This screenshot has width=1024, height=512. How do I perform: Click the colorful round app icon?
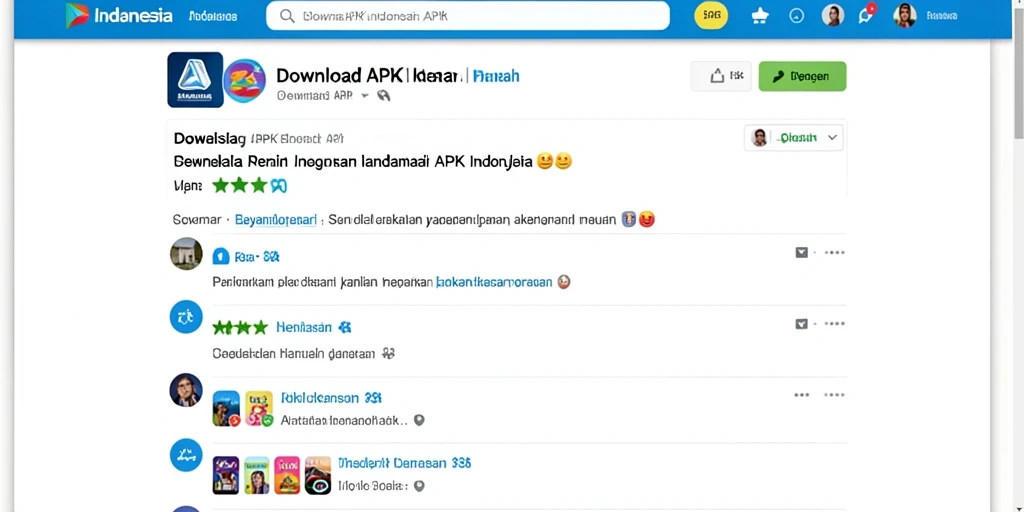[244, 80]
